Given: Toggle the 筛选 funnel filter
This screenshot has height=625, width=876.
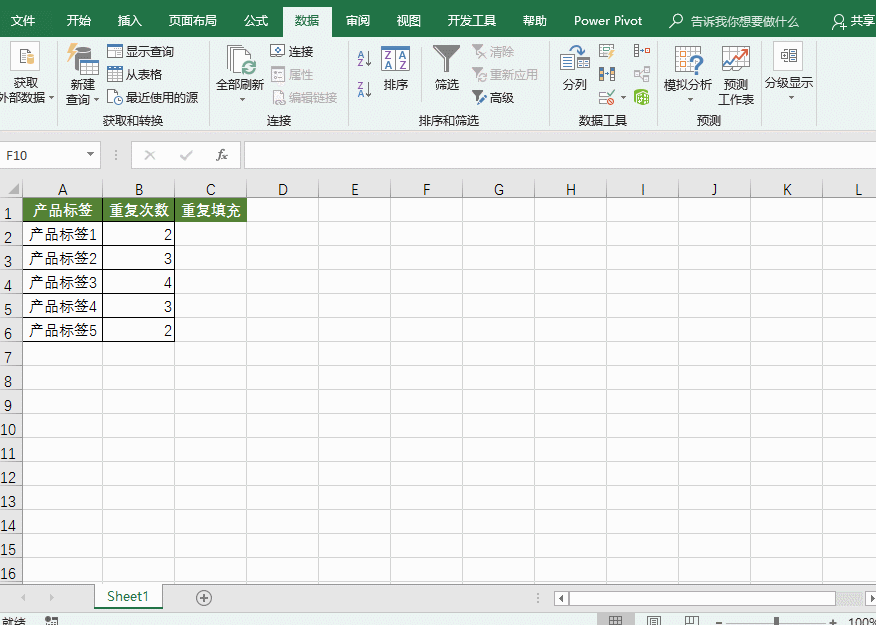Looking at the screenshot, I should click(446, 68).
